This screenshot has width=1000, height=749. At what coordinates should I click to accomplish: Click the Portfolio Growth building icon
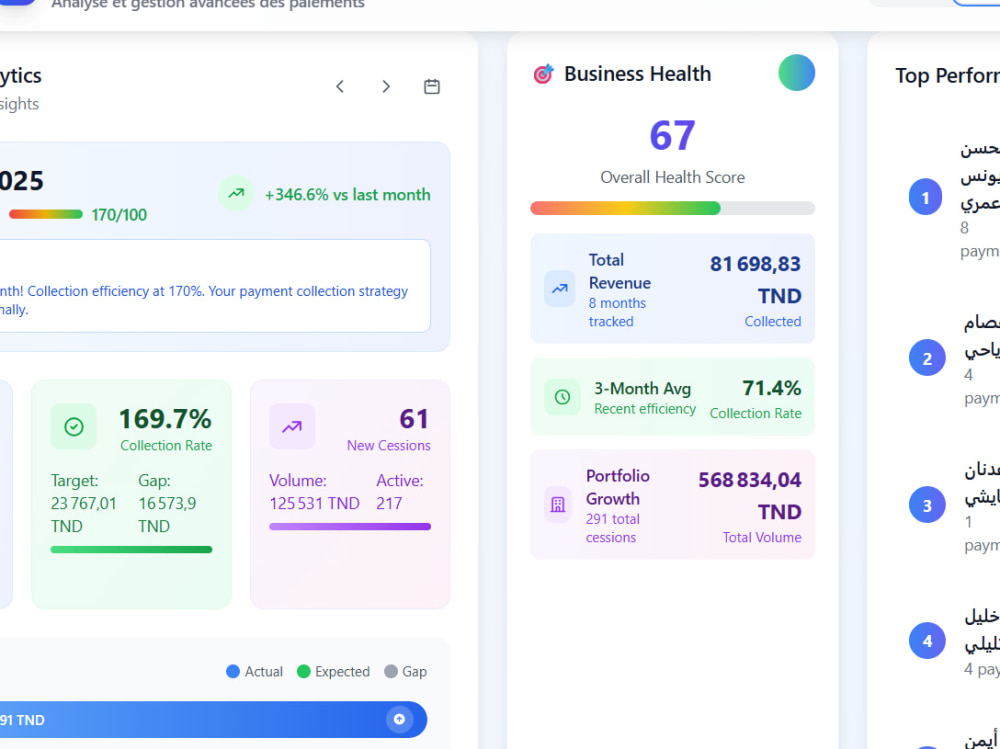click(558, 505)
